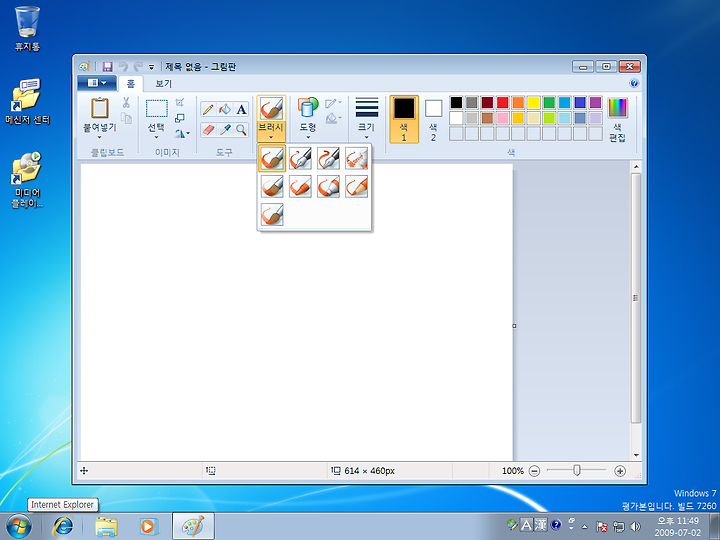Select 색 1 foreground color button
The image size is (720, 540).
pos(404,119)
